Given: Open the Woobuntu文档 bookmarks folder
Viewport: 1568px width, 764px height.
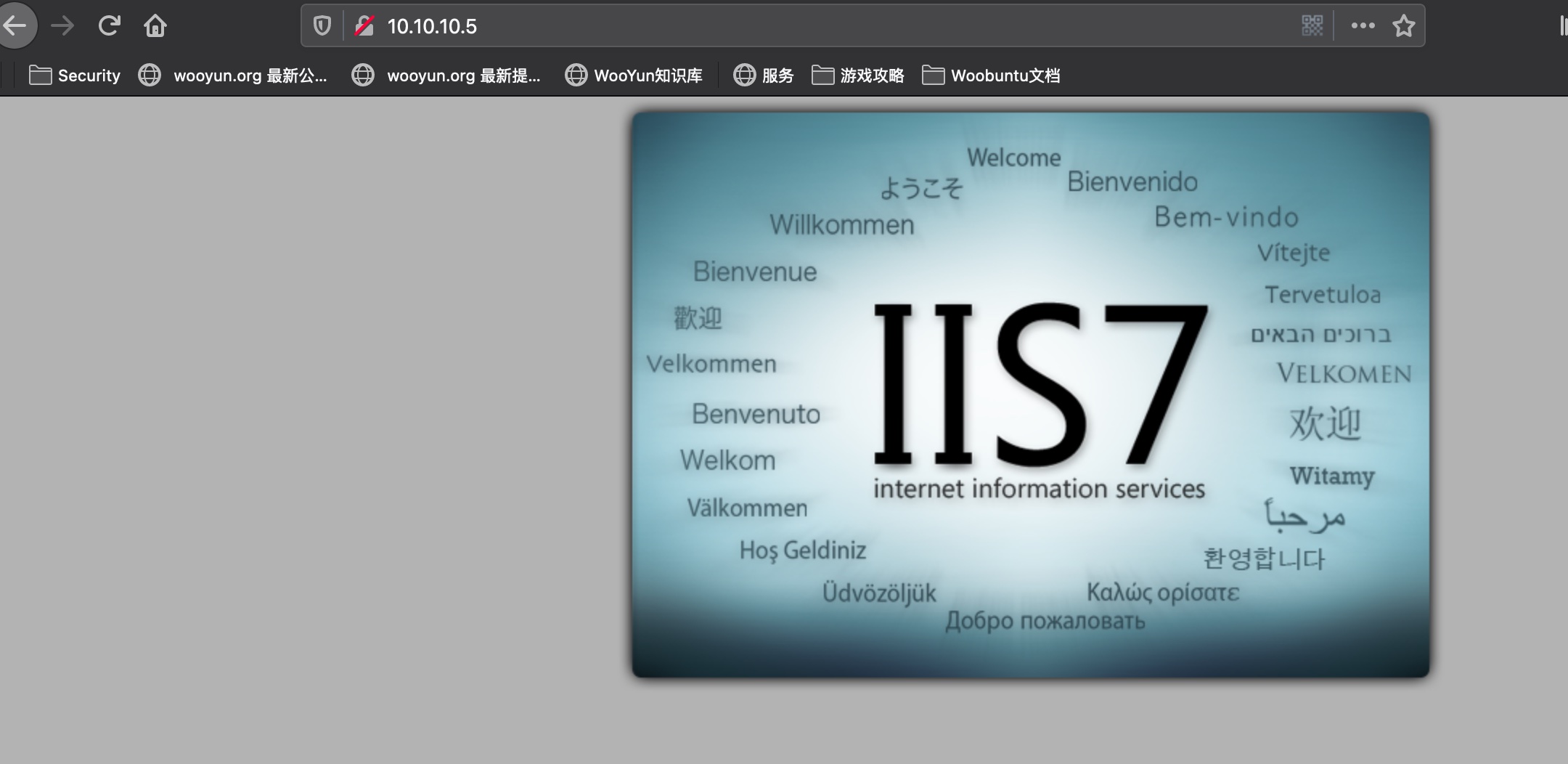Looking at the screenshot, I should (992, 76).
